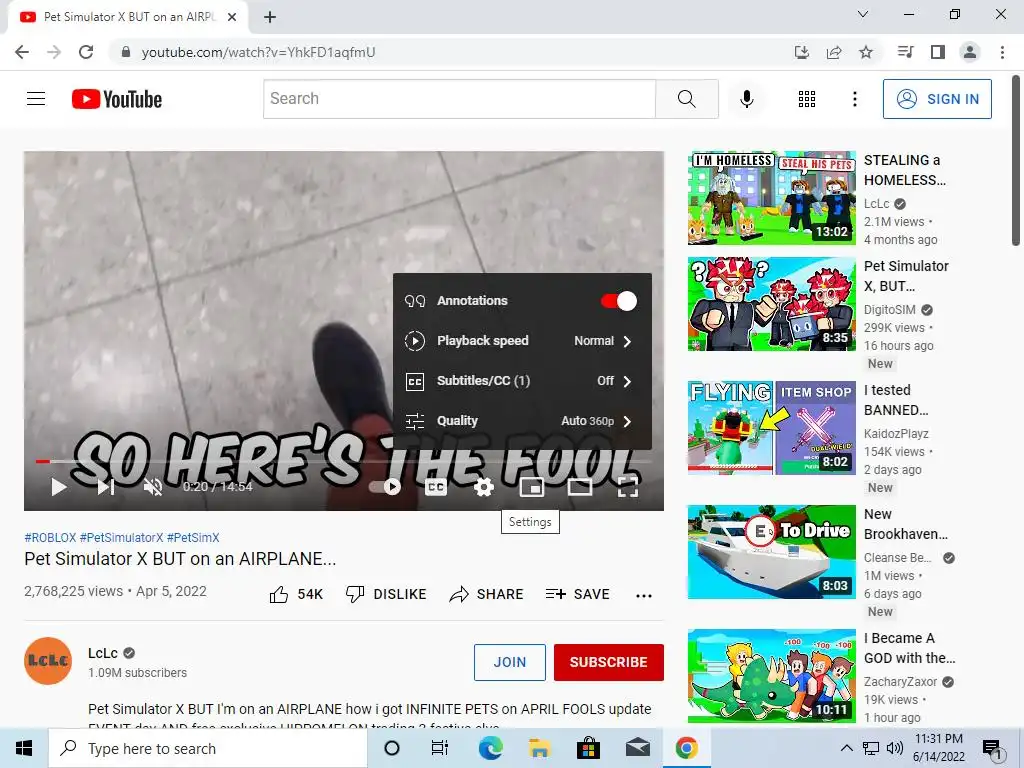Viewport: 1024px width, 768px height.
Task: Click the address bar URL
Action: (258, 52)
